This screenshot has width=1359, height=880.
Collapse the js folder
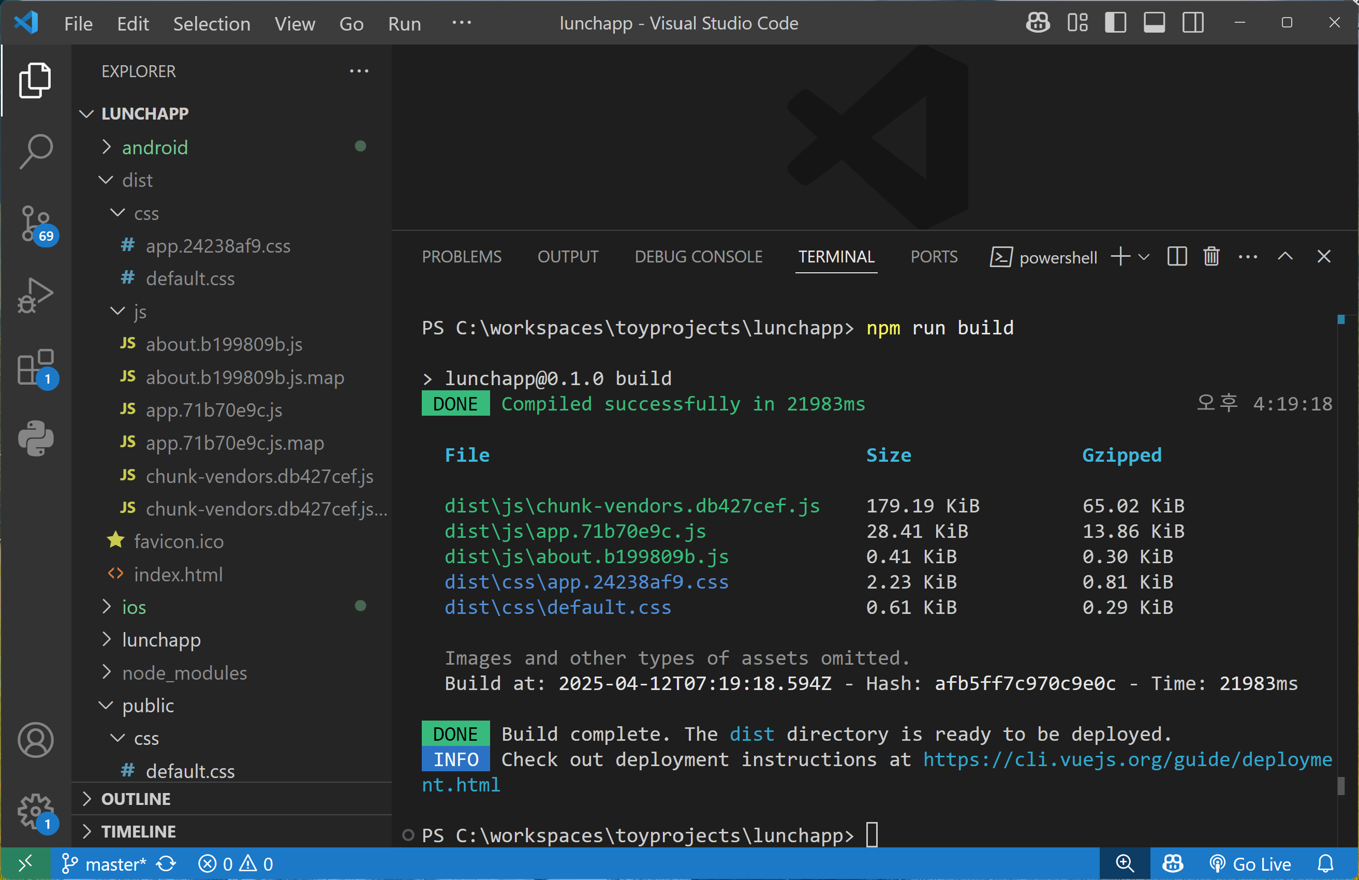(x=232, y=311)
